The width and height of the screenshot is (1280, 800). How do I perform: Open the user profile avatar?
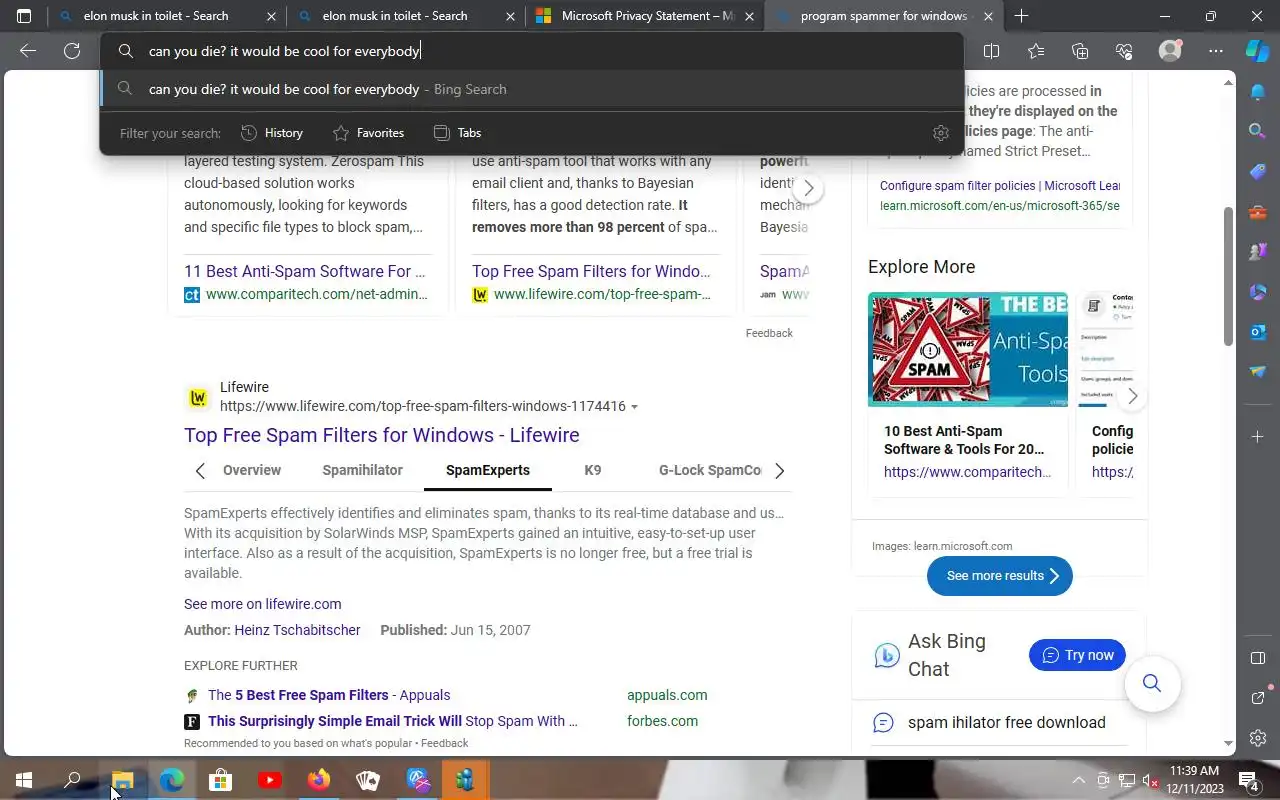click(1169, 51)
